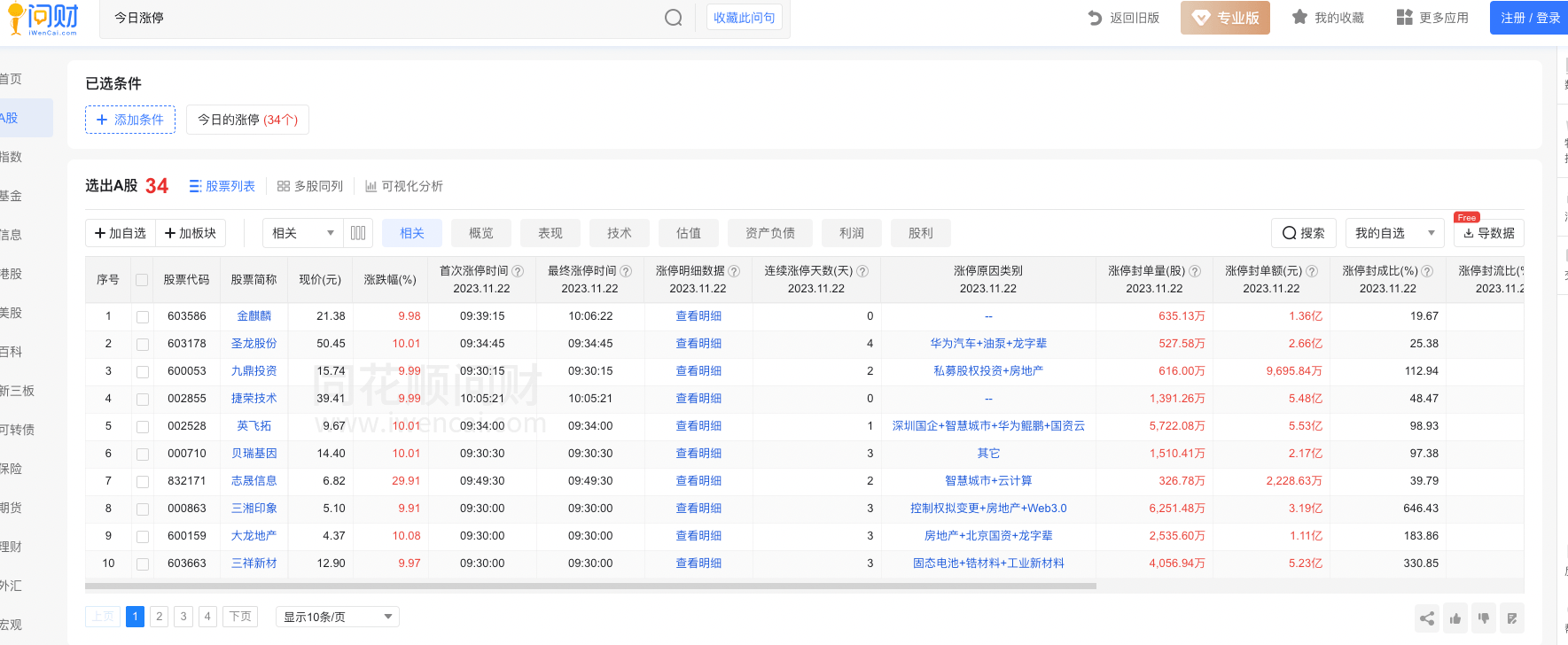Expand the 我的自选 dropdown
Viewport: 1568px width, 645px height.
tap(1393, 233)
